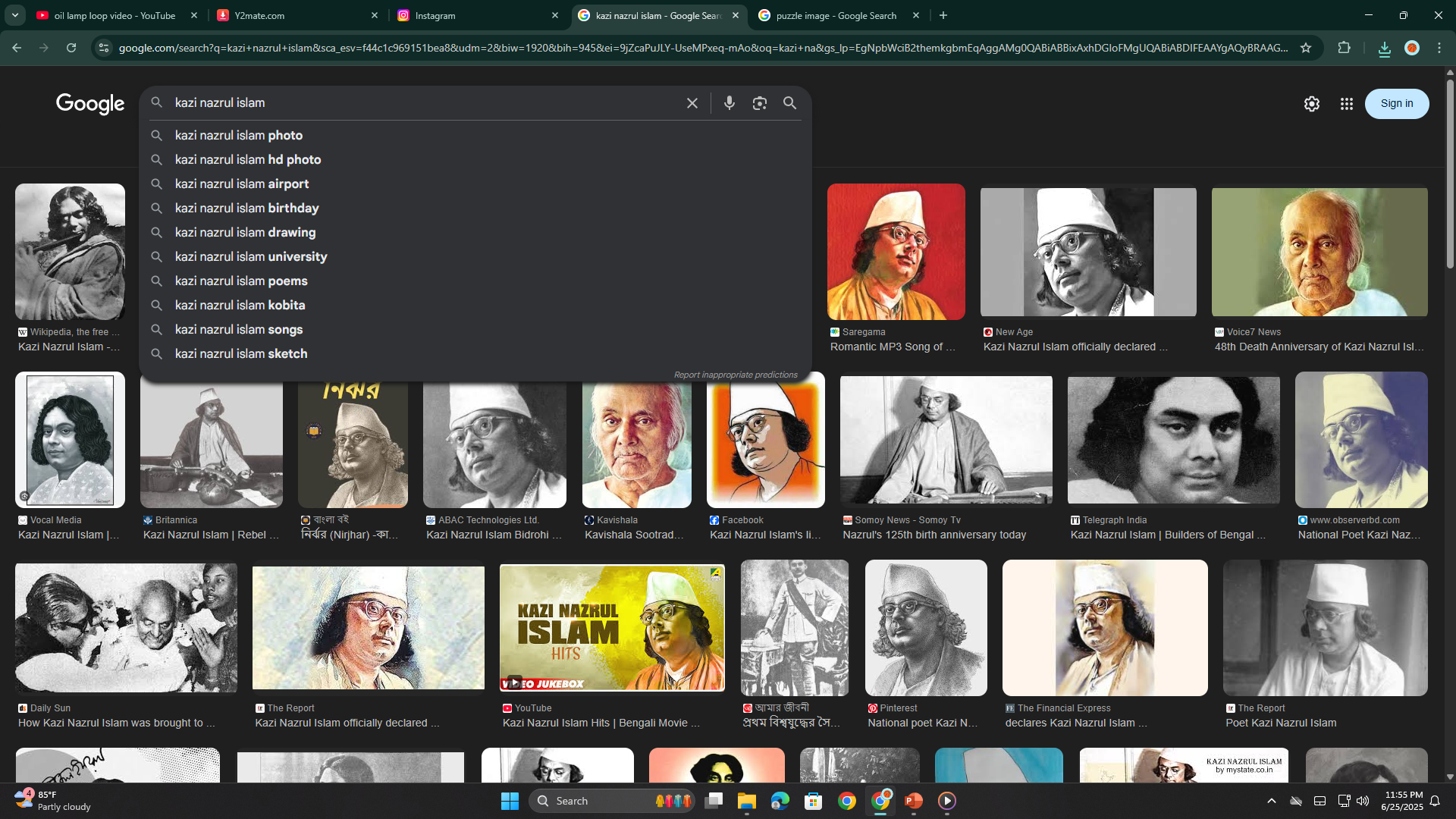This screenshot has height=819, width=1456.
Task: Open Chrome extensions puzzle icon
Action: click(x=1344, y=48)
